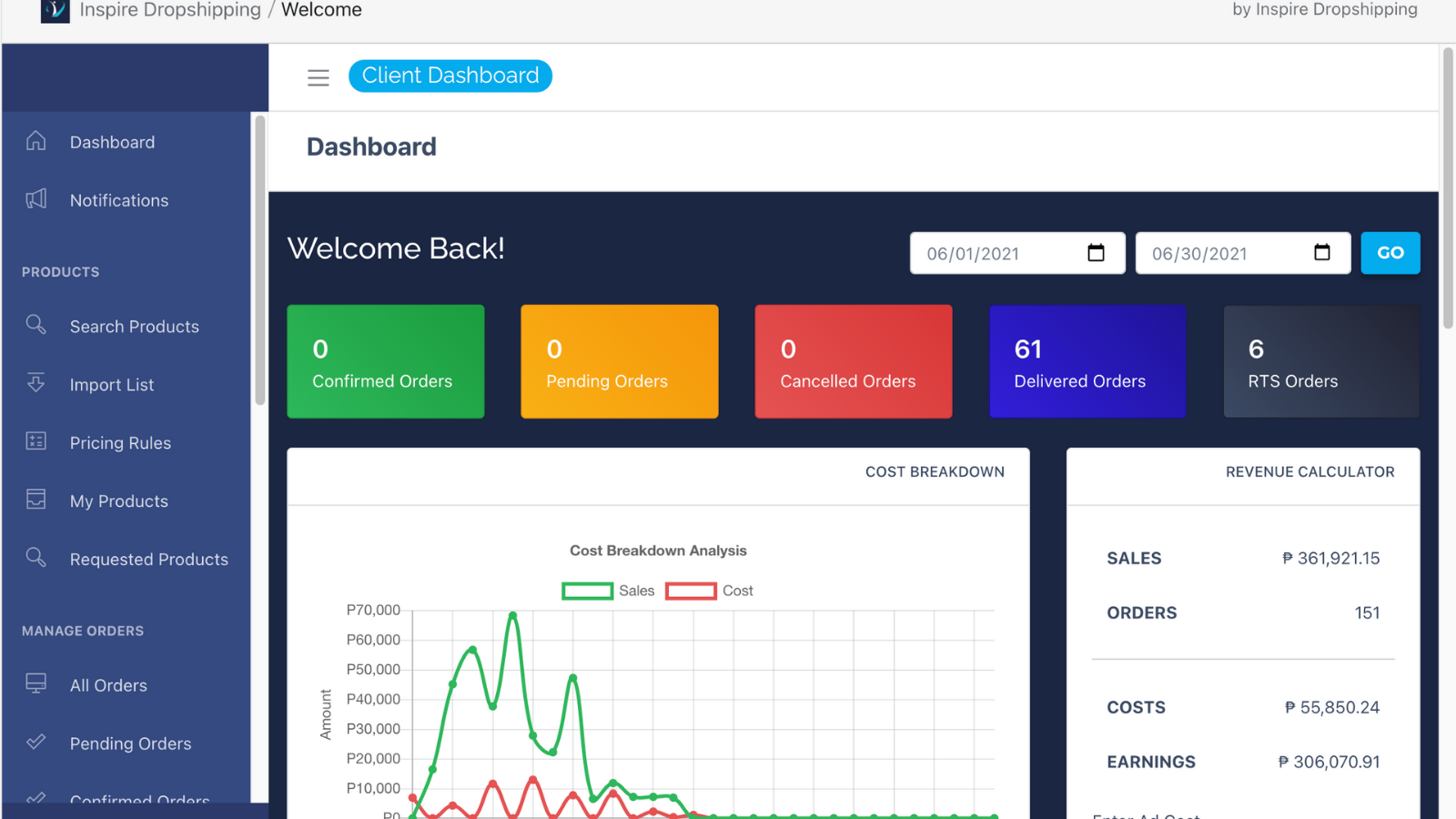Select the Import List download icon
The height and width of the screenshot is (819, 1456).
35,384
